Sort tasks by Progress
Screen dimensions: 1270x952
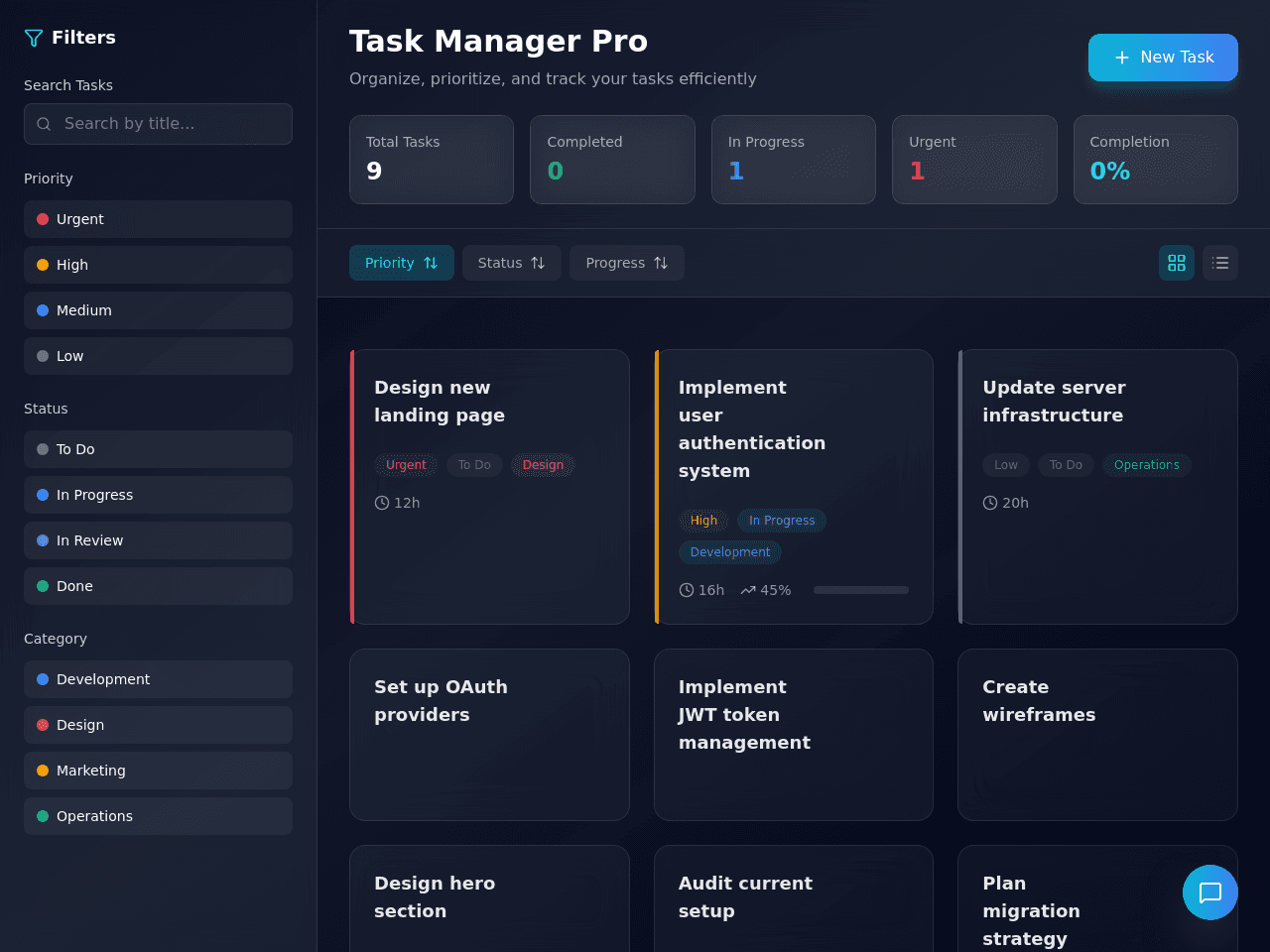coord(627,263)
